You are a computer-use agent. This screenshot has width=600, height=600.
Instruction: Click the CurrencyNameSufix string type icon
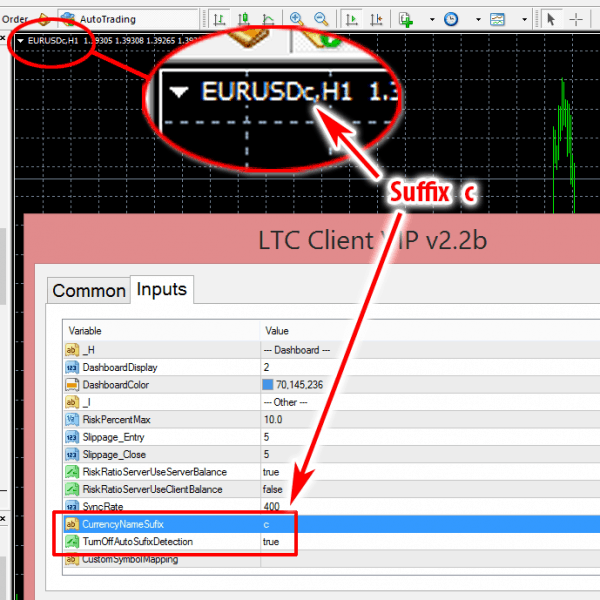(x=72, y=524)
